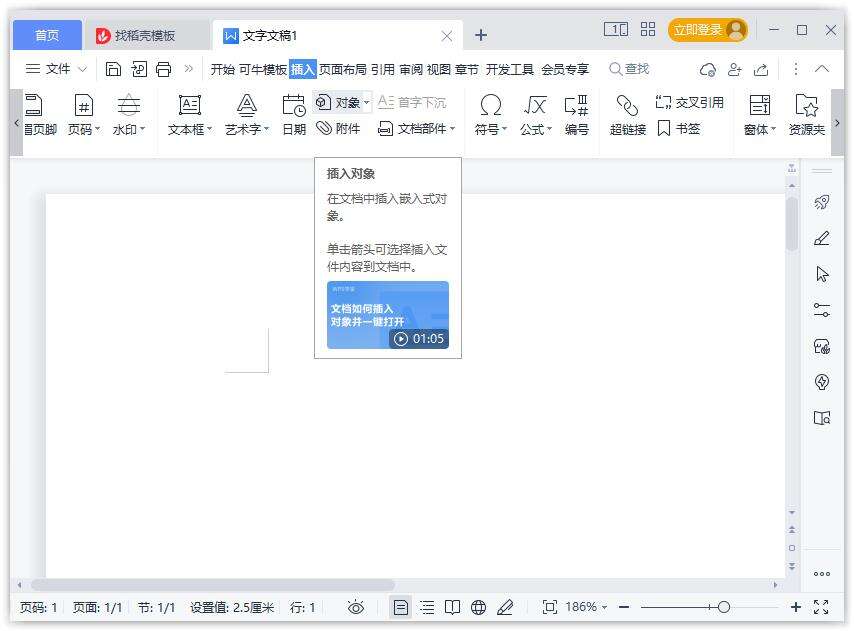Open 交叉引用 cross-reference tool

click(x=689, y=102)
